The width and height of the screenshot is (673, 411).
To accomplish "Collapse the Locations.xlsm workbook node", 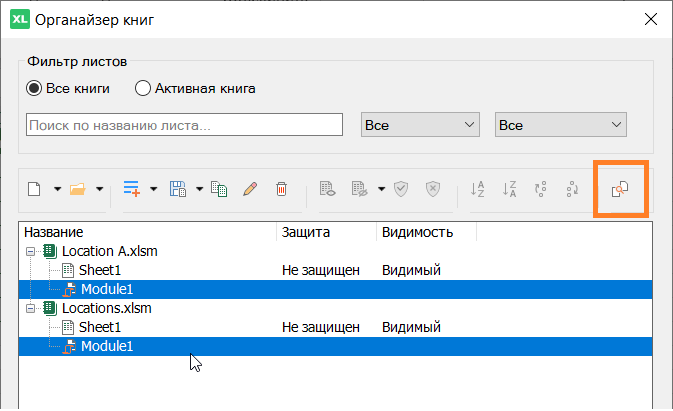I will [x=30, y=308].
